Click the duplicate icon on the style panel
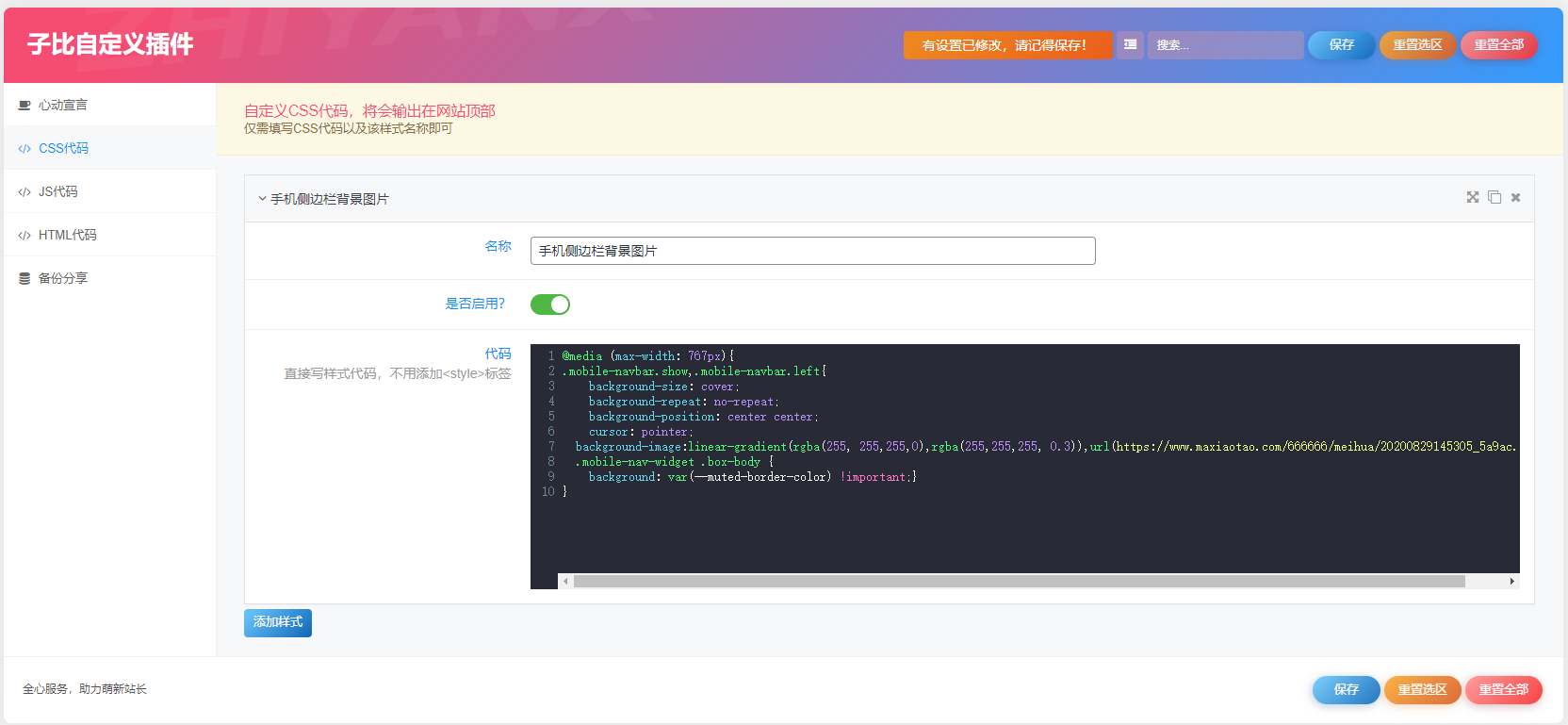 click(1494, 197)
